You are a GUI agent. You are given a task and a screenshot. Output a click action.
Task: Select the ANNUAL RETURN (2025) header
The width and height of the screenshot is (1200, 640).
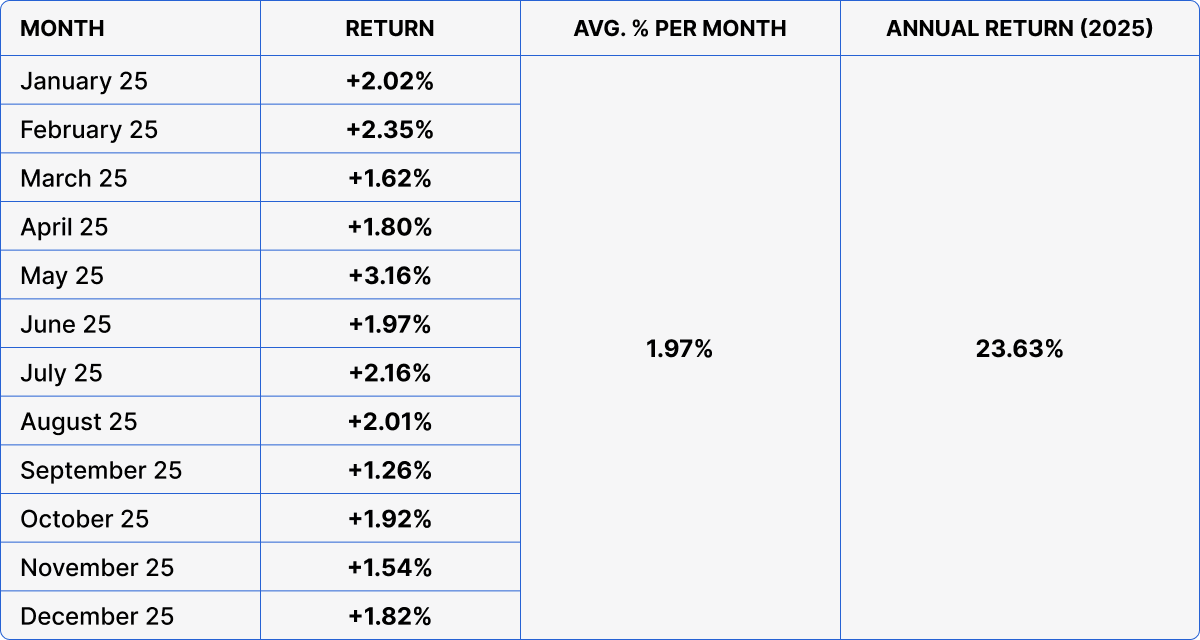click(x=1019, y=28)
